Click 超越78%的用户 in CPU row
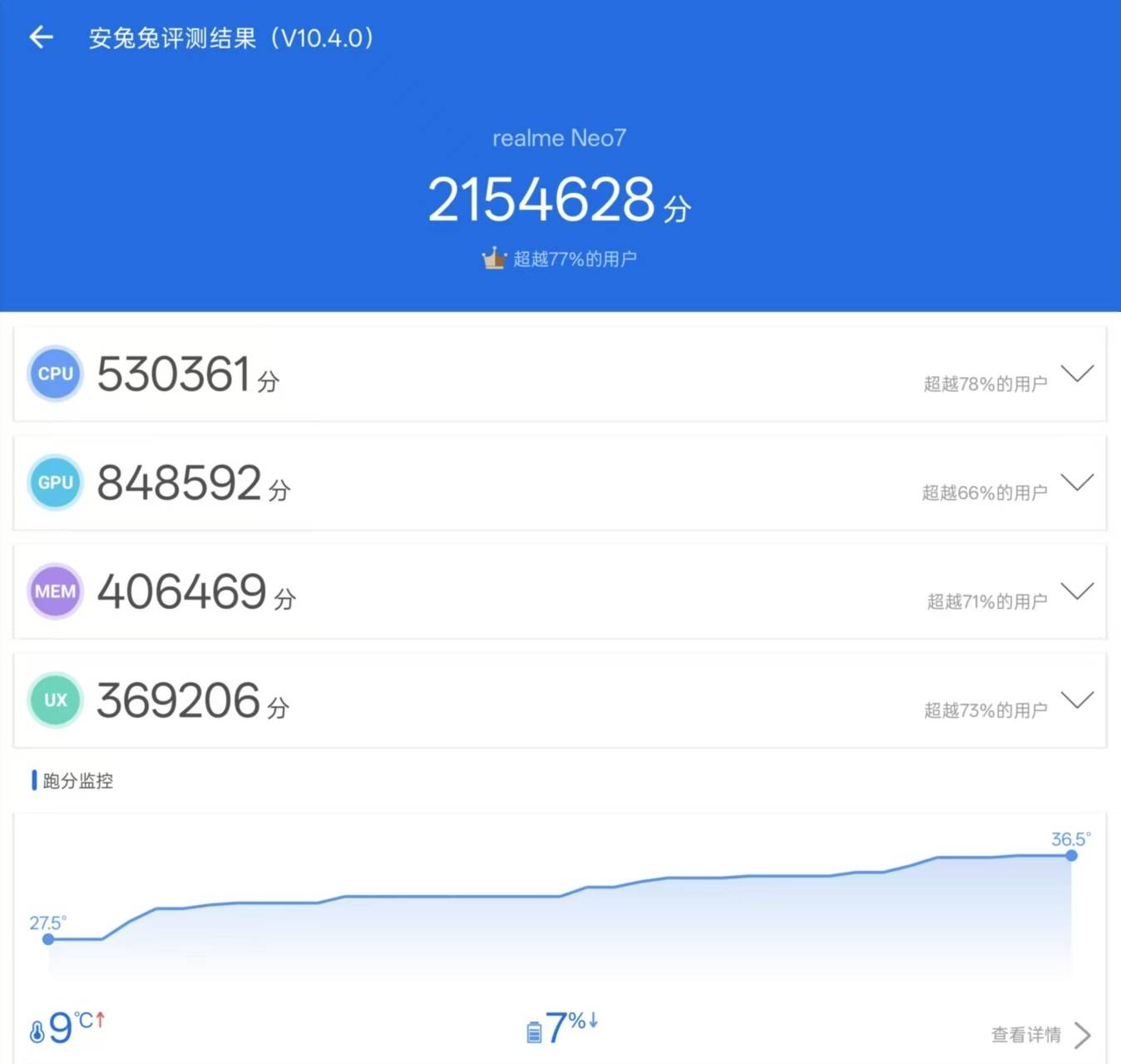1121x1064 pixels. [985, 384]
